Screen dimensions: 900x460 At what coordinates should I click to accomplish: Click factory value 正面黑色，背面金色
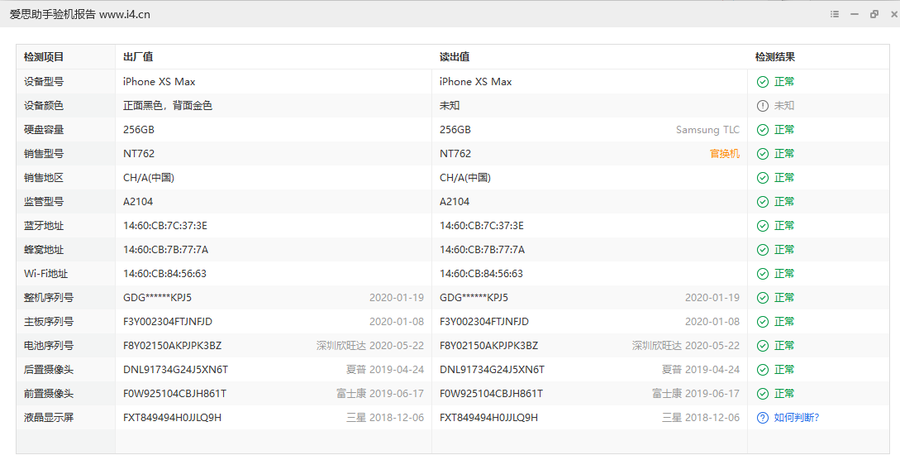click(168, 106)
